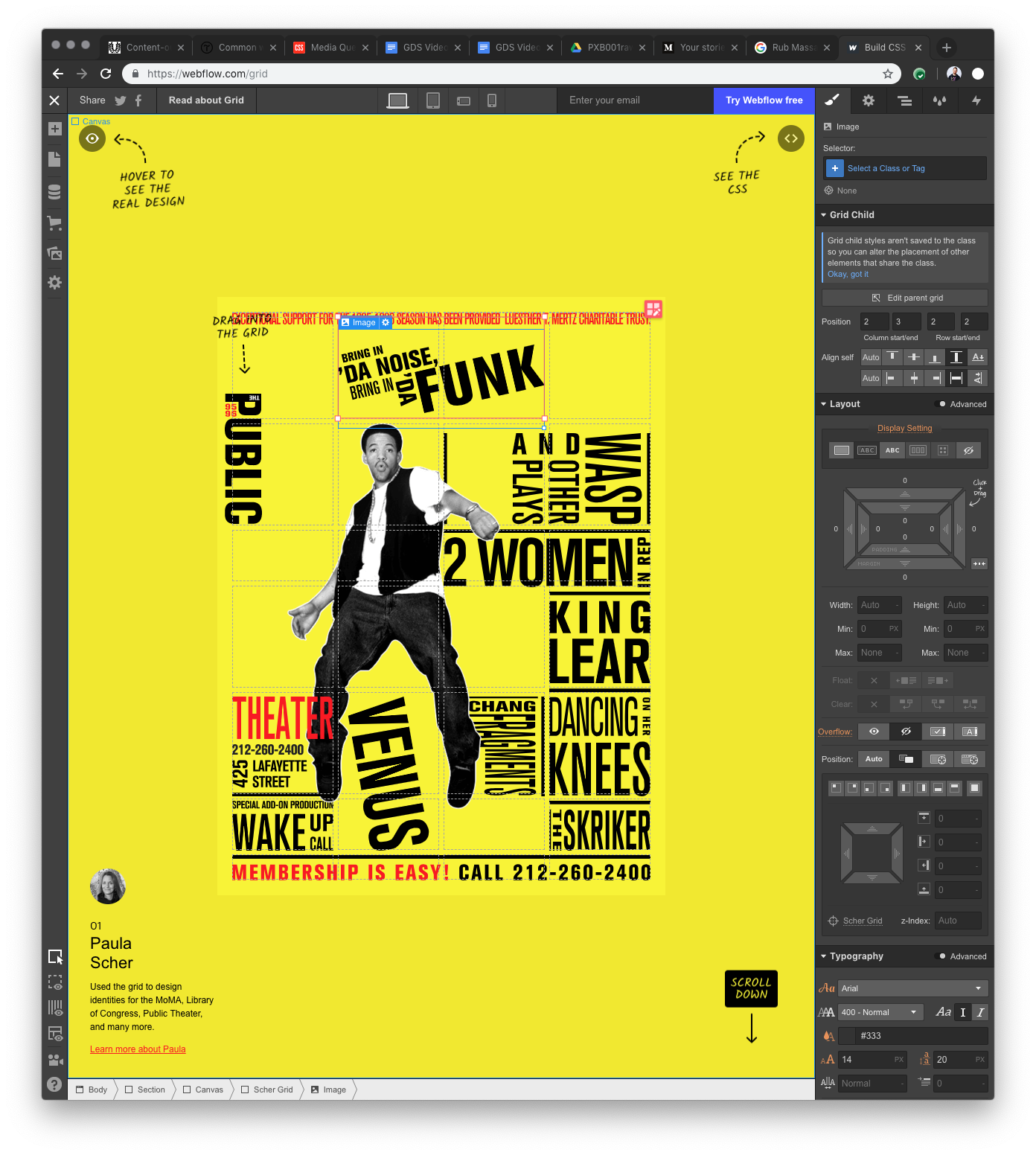Open Height unit dropdown
Image resolution: width=1036 pixels, height=1155 pixels.
(x=982, y=605)
